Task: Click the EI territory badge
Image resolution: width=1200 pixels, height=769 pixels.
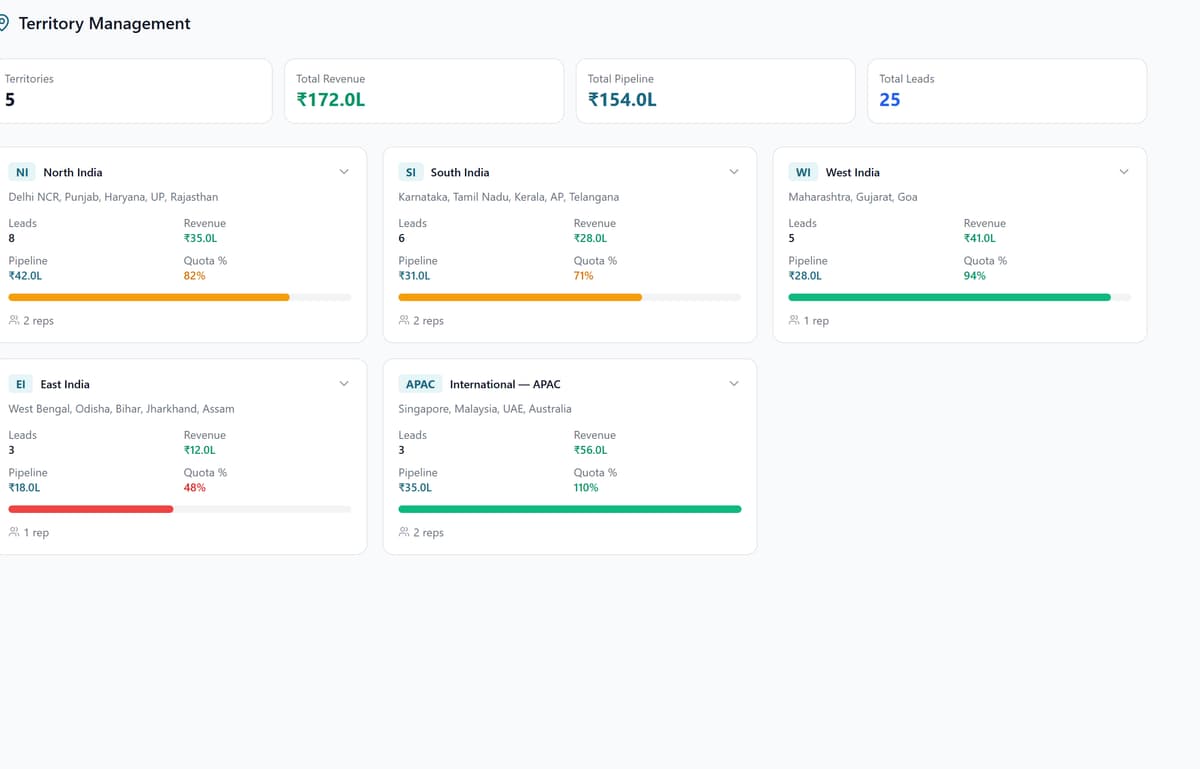Action: click(x=21, y=384)
